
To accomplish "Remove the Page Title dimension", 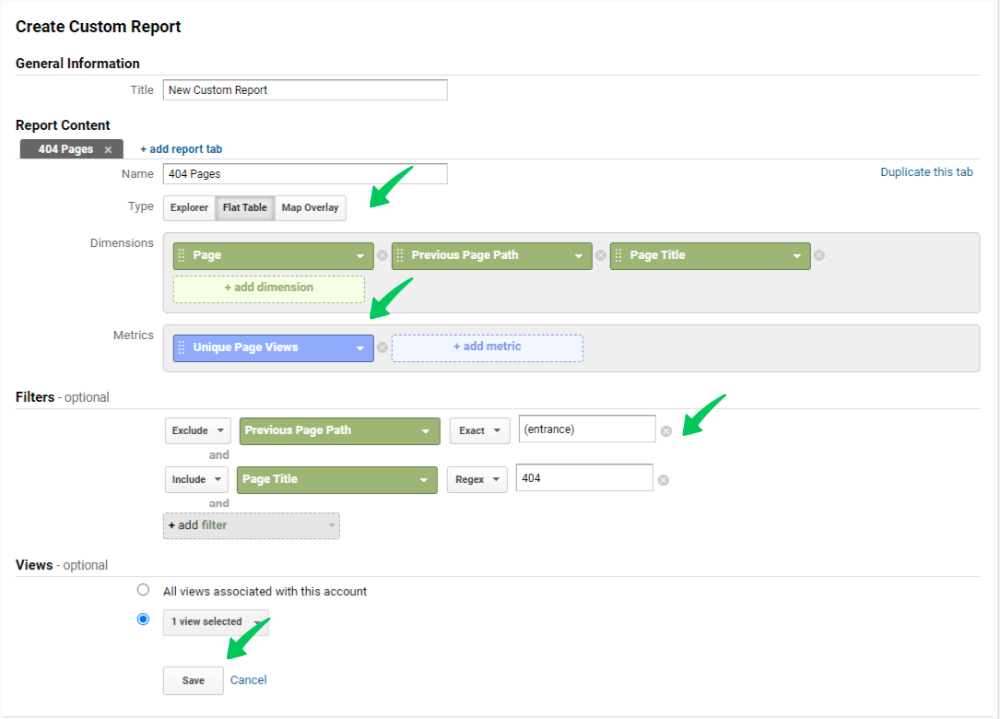I will pyautogui.click(x=819, y=255).
